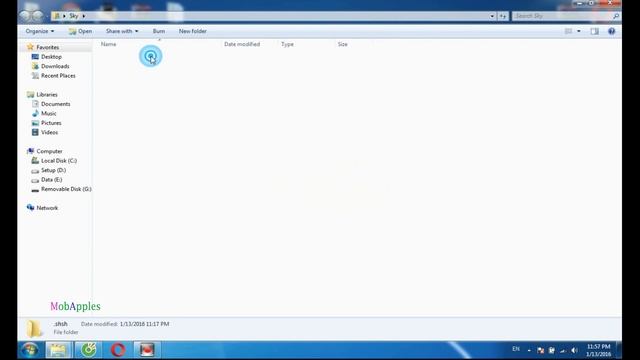Open the green Coc Coc browser taskbar icon
The width and height of the screenshot is (640, 360).
[89, 350]
